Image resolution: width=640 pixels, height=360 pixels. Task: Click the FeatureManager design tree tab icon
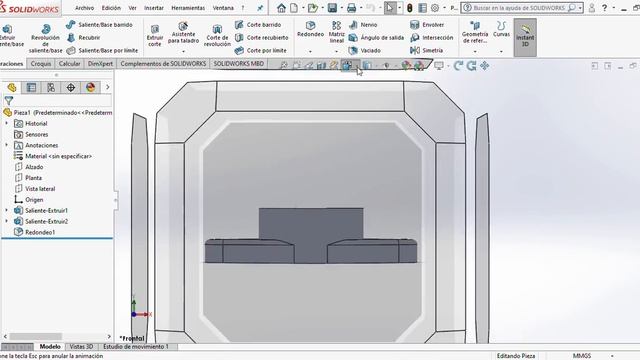[x=12, y=87]
